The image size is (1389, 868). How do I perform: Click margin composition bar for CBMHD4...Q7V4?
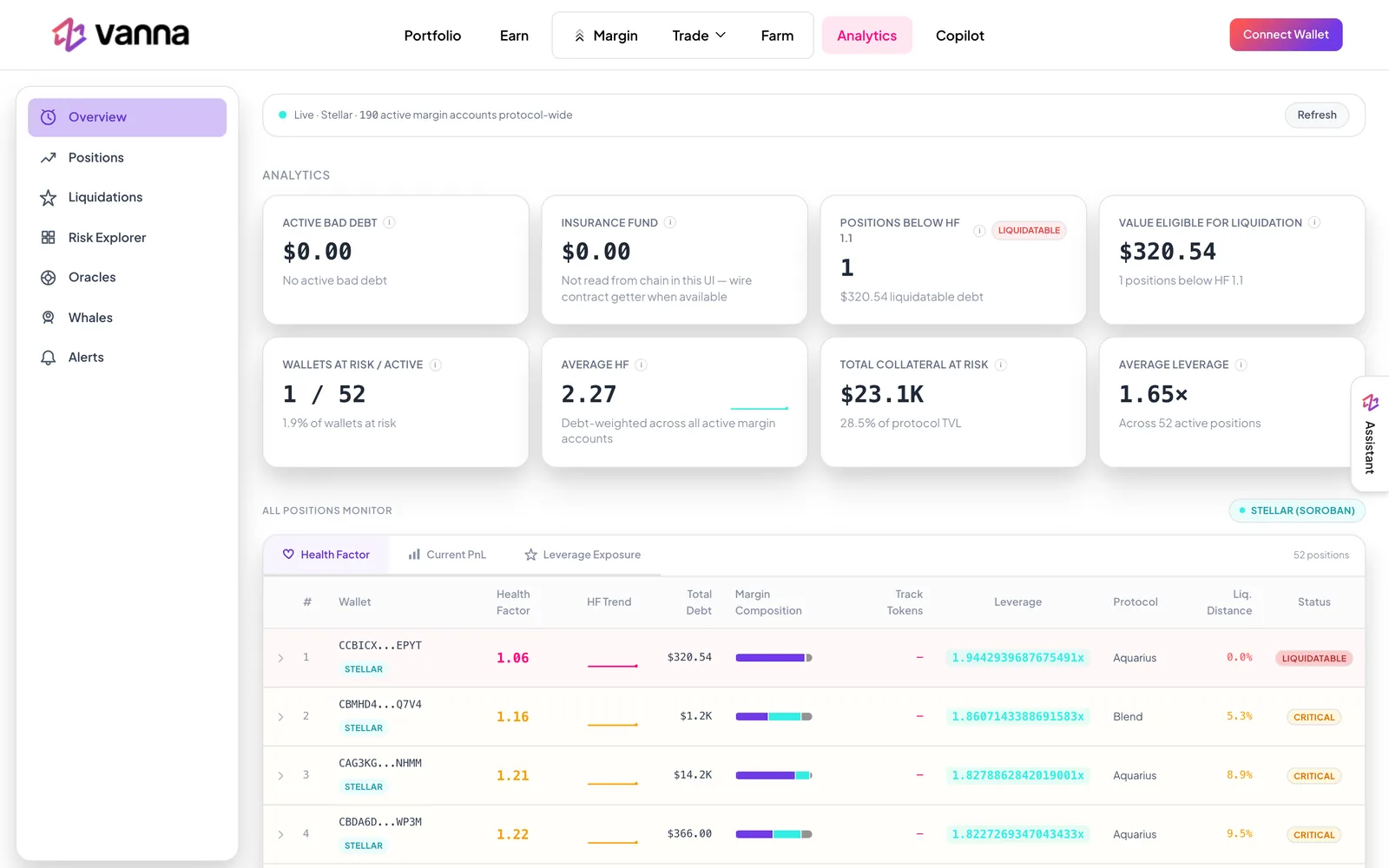point(773,717)
